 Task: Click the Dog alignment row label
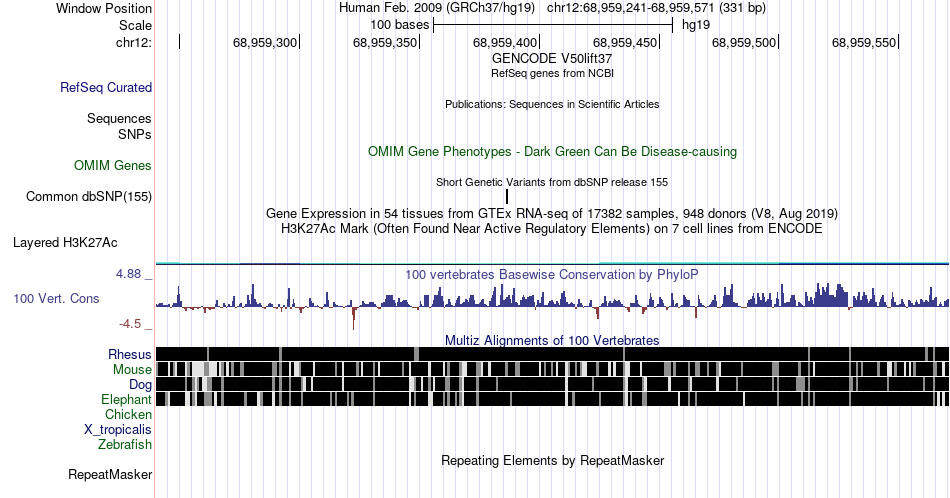[x=141, y=385]
